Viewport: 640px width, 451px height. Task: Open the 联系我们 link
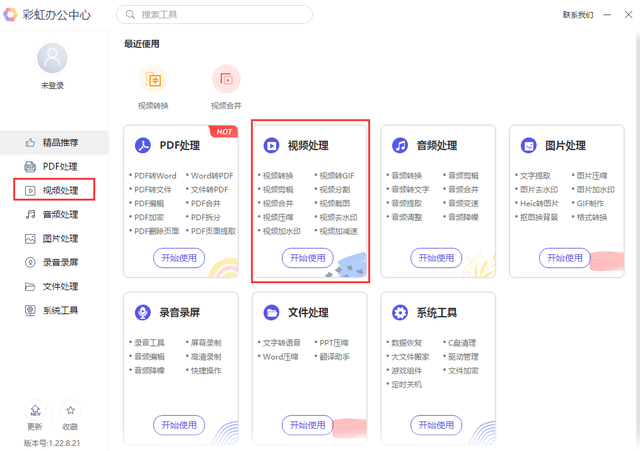(578, 15)
